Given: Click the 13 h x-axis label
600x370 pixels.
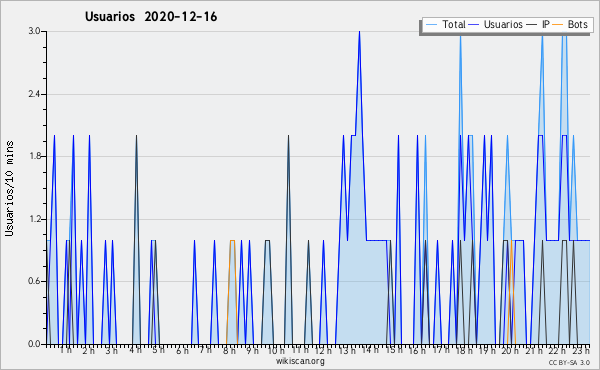Looking at the screenshot, I should coord(347,350).
